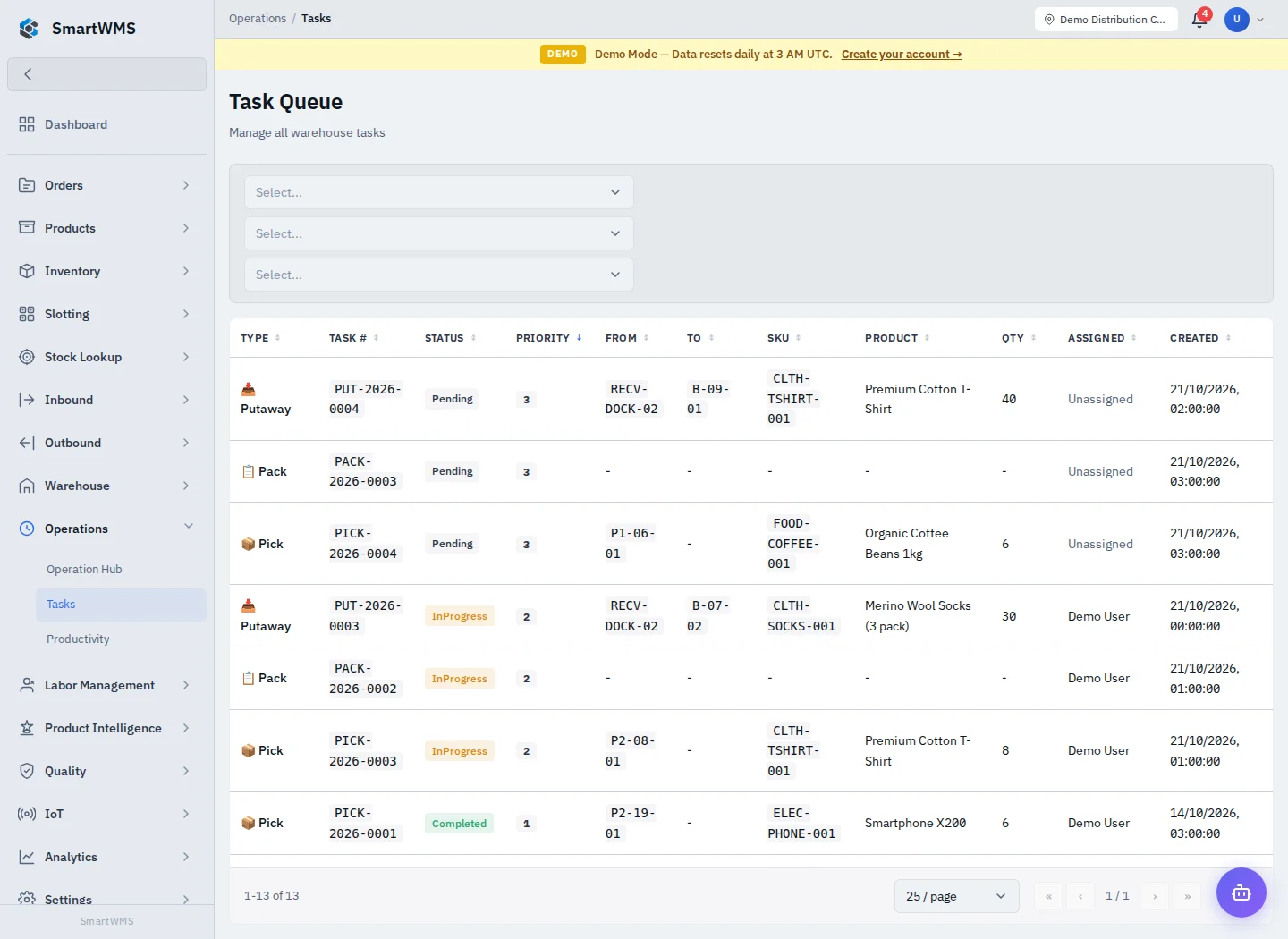The height and width of the screenshot is (939, 1288).
Task: Open the Operation Hub menu item
Action: (84, 570)
